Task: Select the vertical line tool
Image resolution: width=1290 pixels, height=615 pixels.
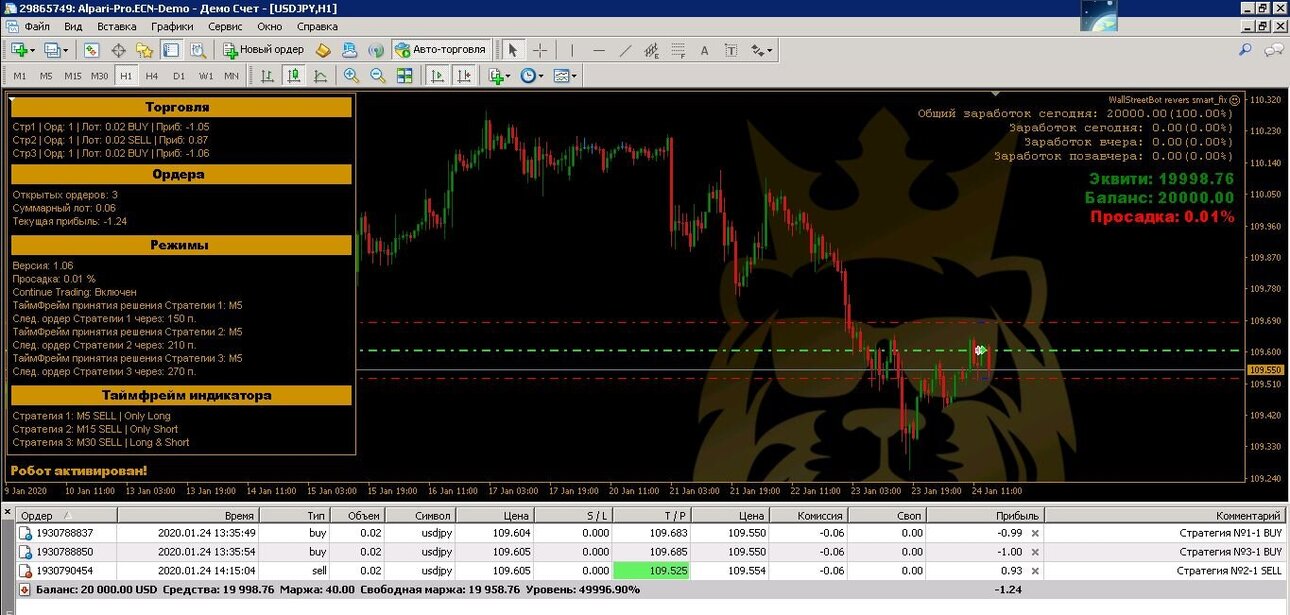Action: coord(572,50)
